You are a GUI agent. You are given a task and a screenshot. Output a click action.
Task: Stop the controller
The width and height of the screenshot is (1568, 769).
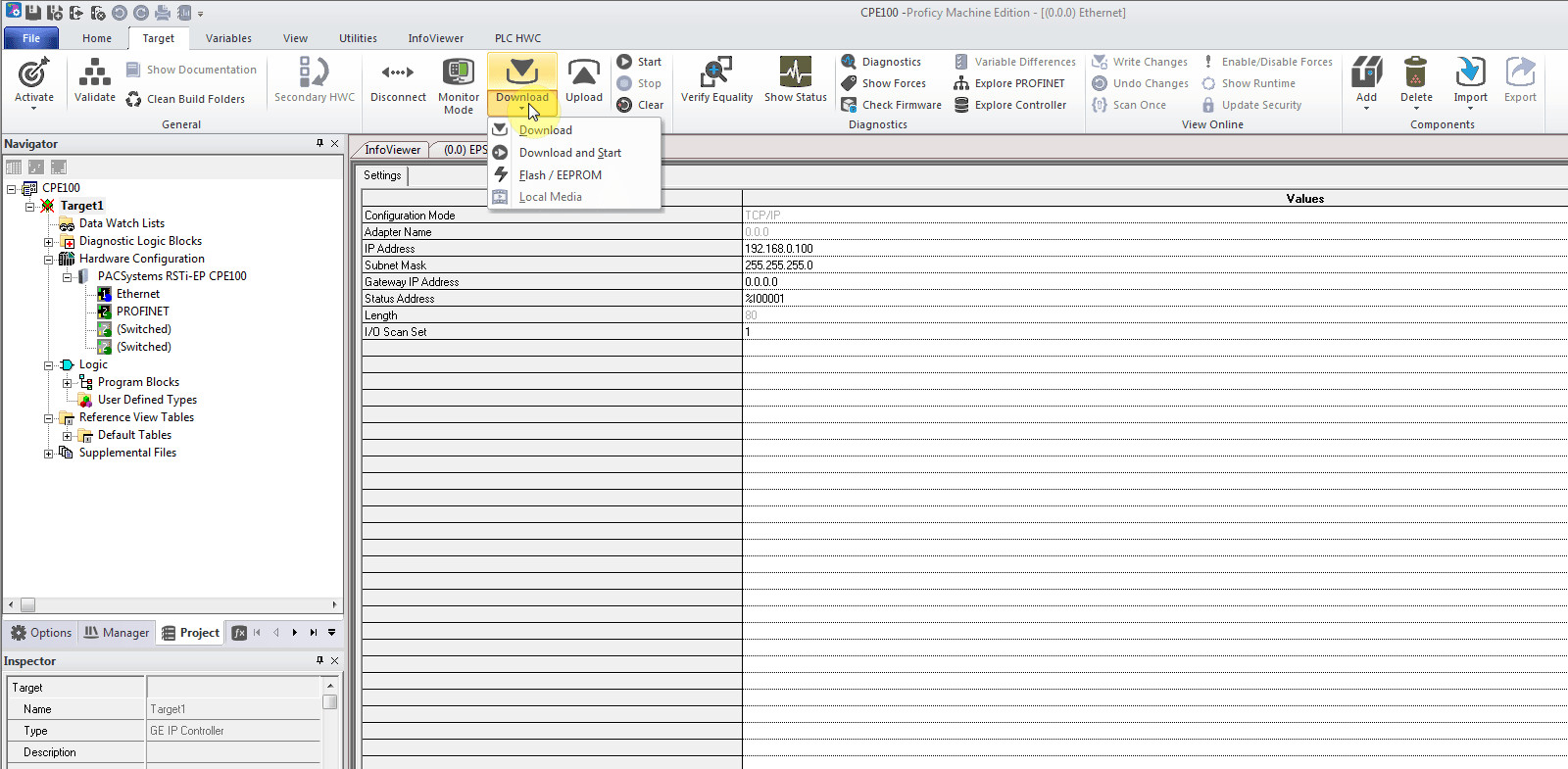pos(640,83)
